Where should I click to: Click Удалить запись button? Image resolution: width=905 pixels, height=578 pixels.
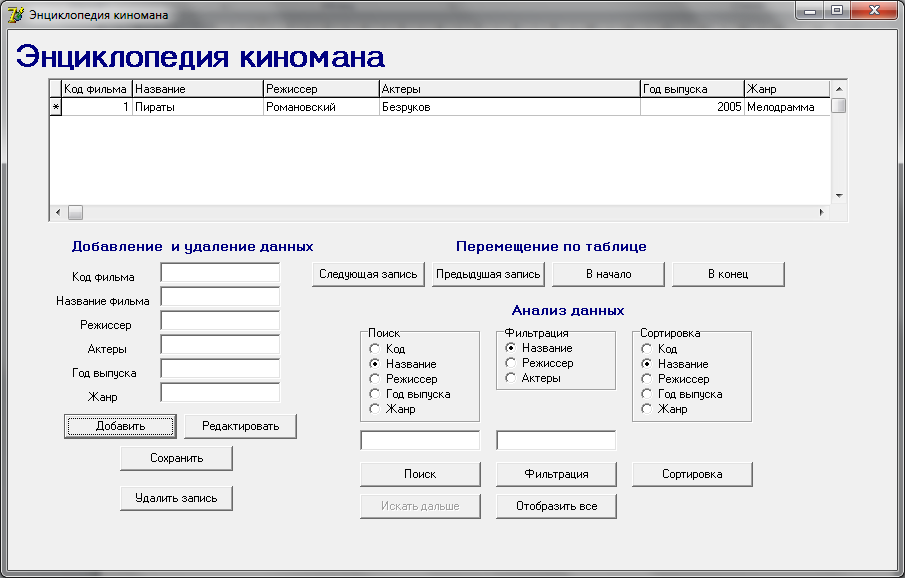[x=176, y=498]
